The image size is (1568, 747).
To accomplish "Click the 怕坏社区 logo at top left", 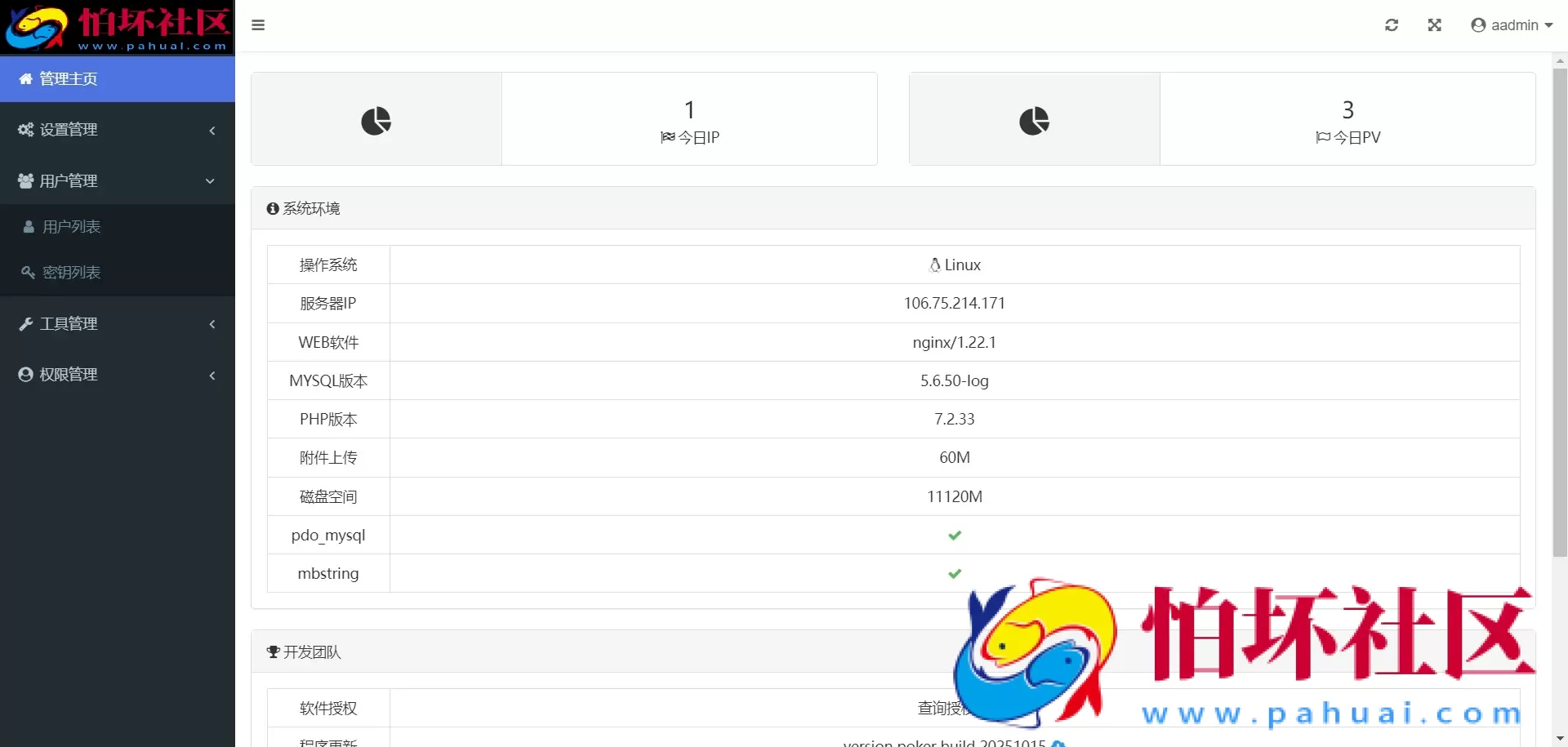I will [x=118, y=27].
